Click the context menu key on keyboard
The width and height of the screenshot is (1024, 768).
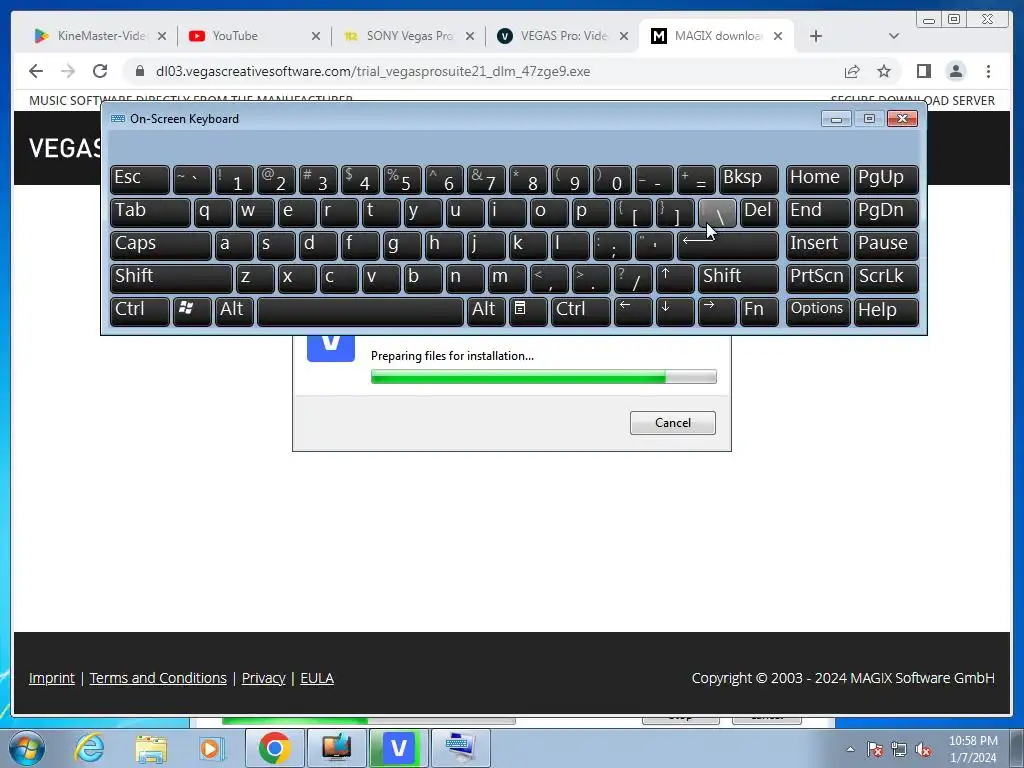coord(528,311)
